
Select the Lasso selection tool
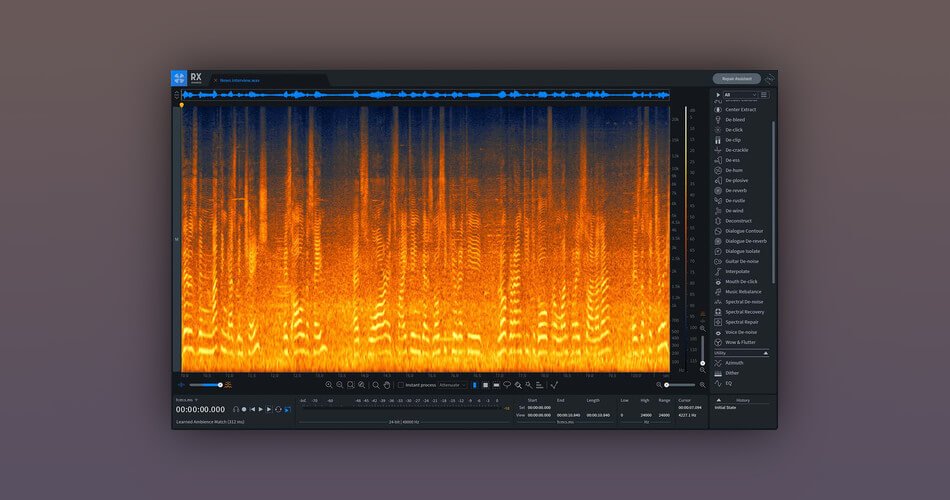coord(507,385)
